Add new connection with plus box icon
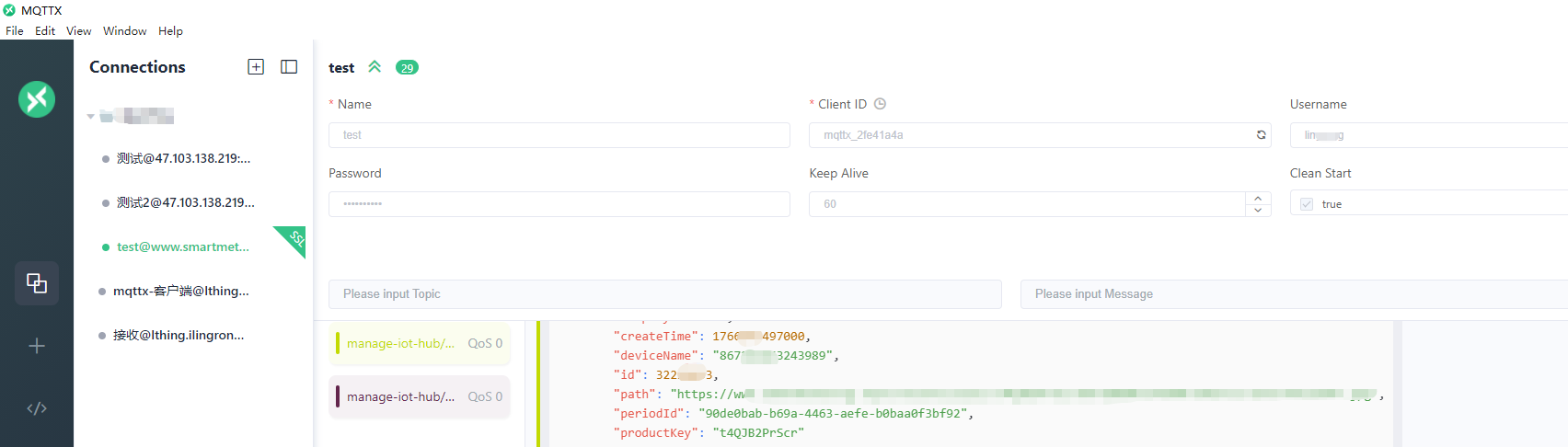Screen dimensions: 1568x447 pyautogui.click(x=256, y=67)
